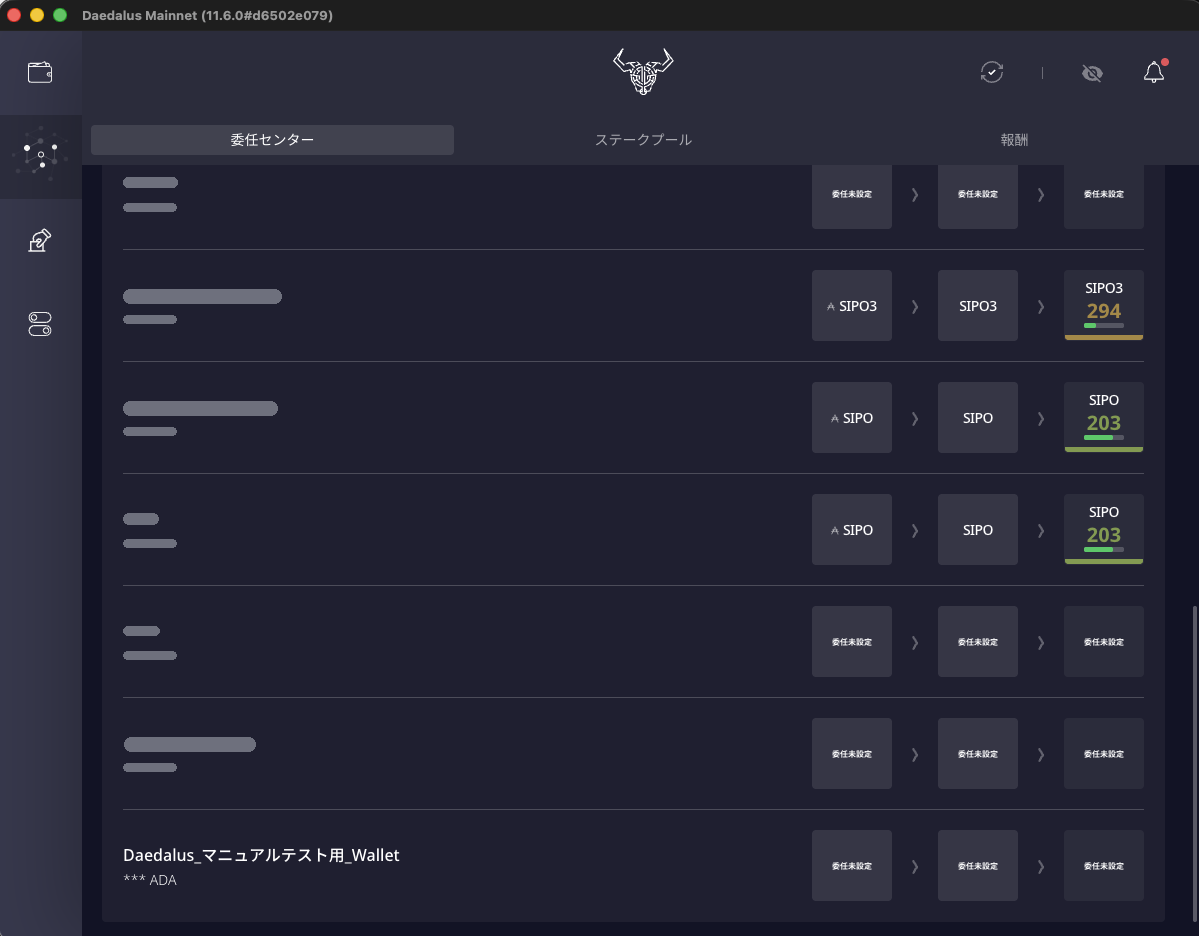Toggle discreet mode with the crossed-eye icon
The height and width of the screenshot is (936, 1199).
[1092, 73]
